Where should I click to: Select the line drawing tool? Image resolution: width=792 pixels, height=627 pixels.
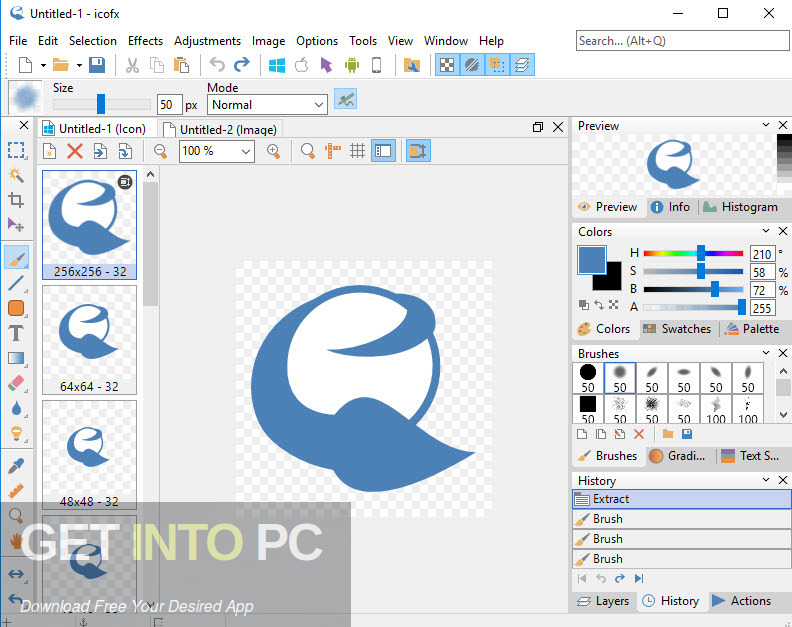(16, 283)
